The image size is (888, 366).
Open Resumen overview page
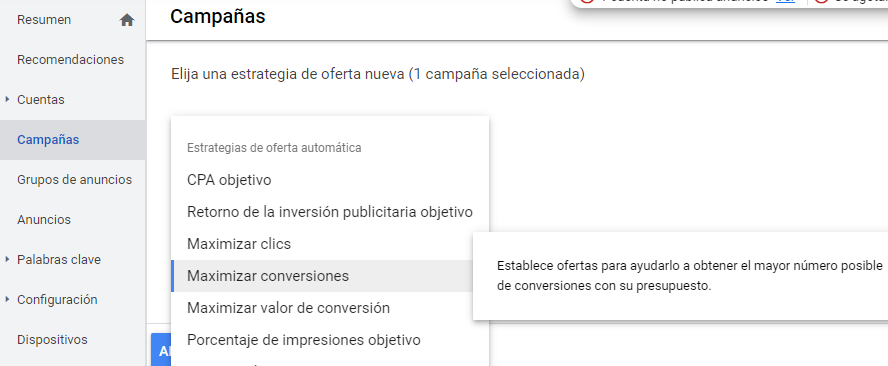tap(44, 20)
